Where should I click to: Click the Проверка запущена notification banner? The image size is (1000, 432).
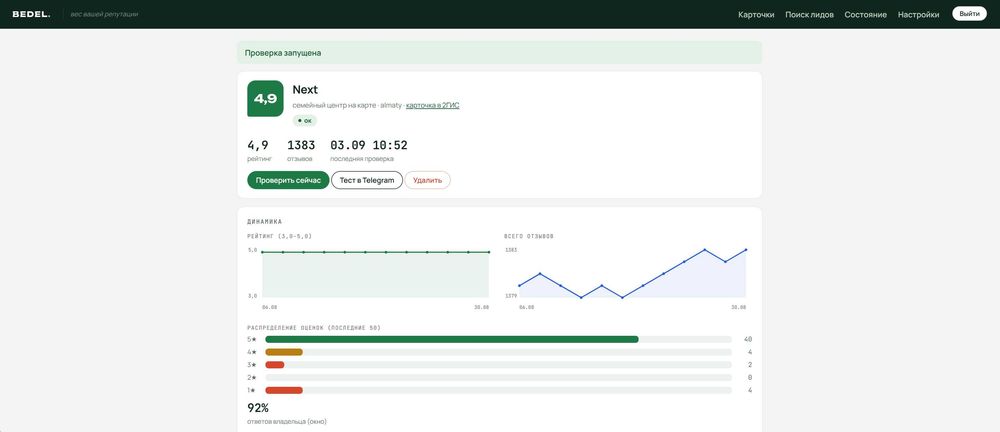499,53
